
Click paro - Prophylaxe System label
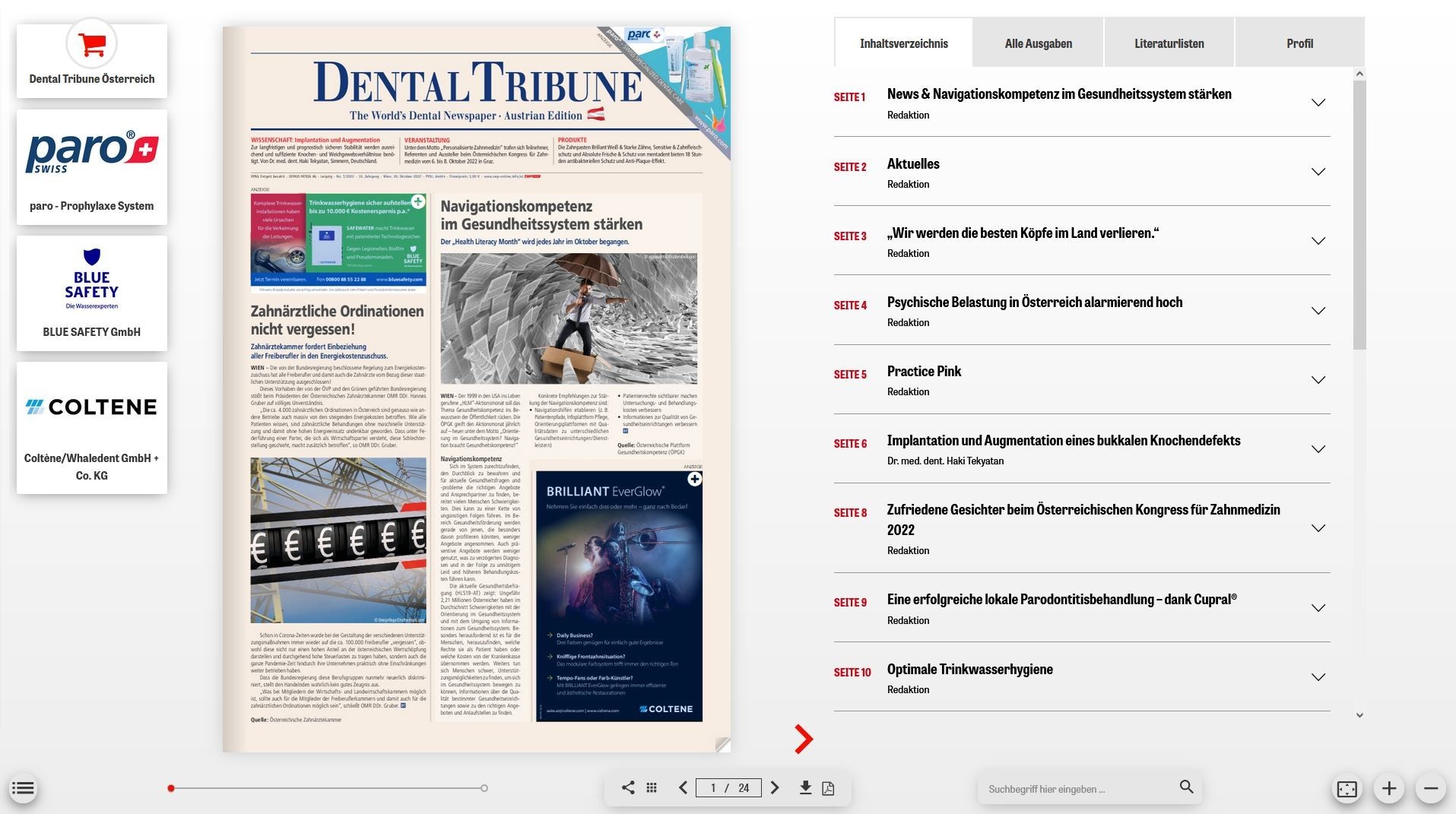[92, 206]
